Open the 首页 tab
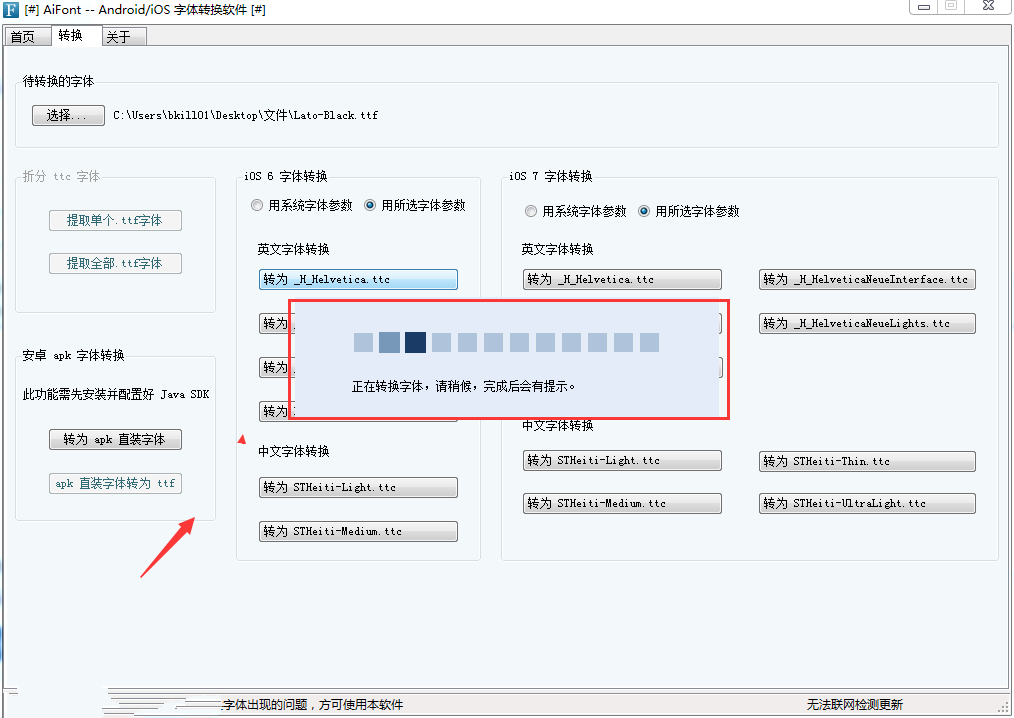This screenshot has height=718, width=1014. click(x=27, y=37)
